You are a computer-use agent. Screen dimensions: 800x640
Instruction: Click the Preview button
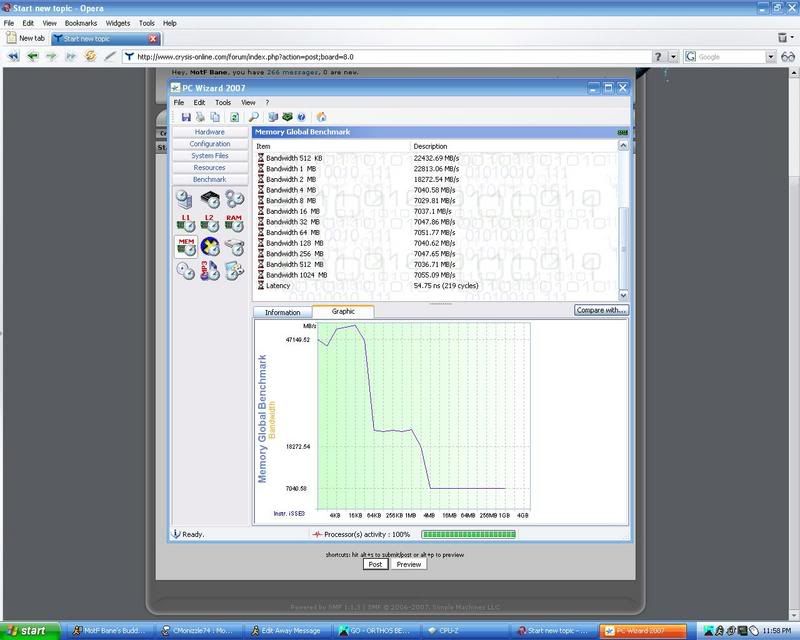click(x=409, y=564)
